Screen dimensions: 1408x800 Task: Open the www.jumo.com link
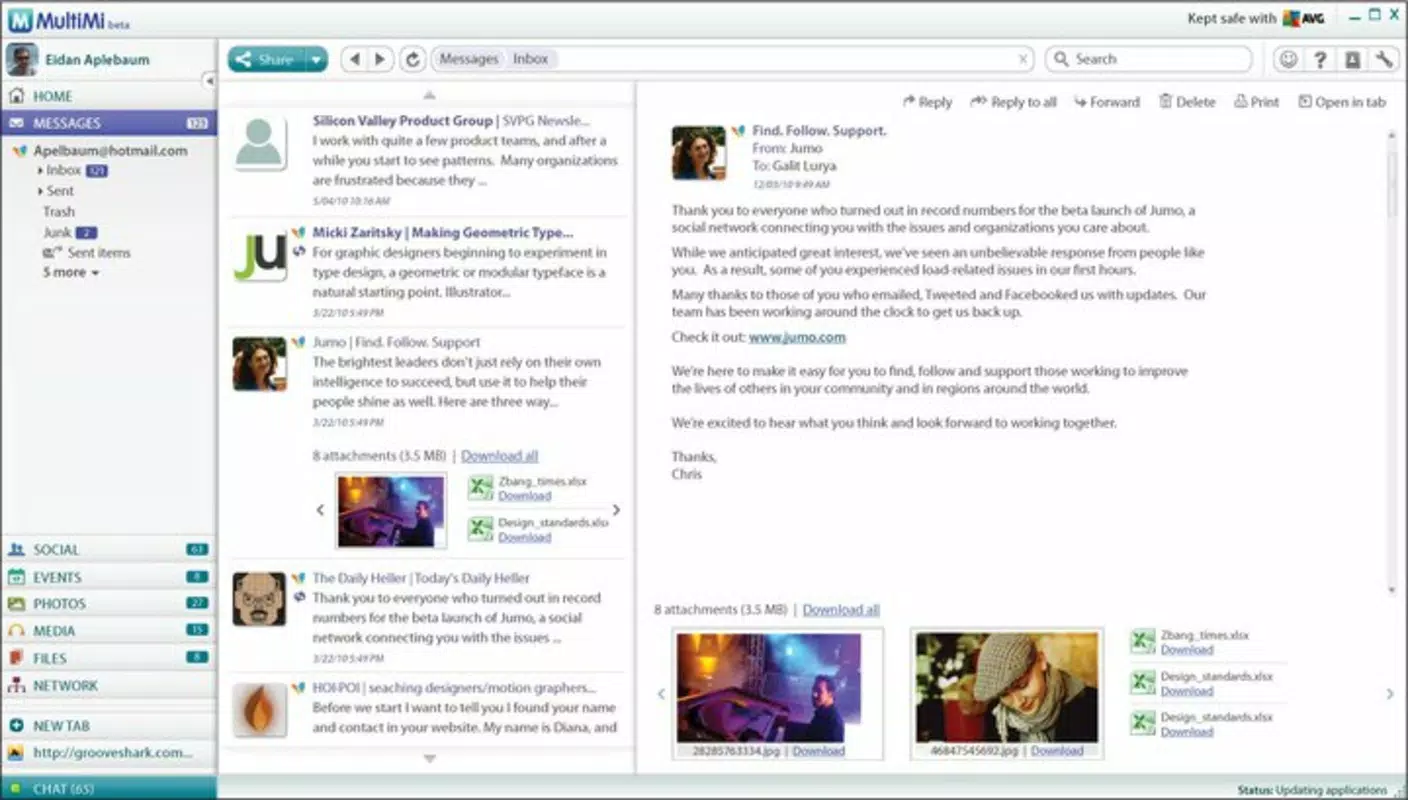tap(797, 337)
